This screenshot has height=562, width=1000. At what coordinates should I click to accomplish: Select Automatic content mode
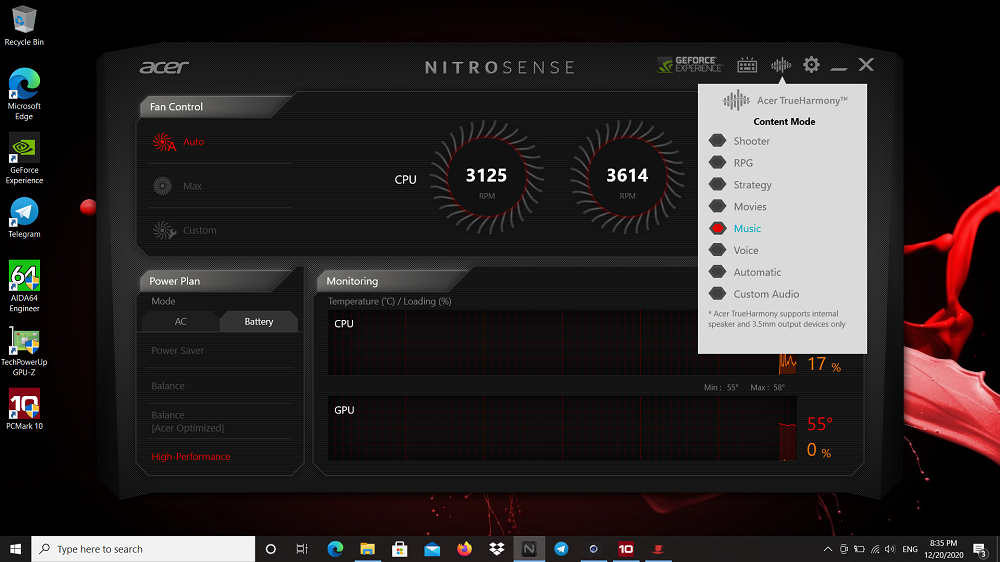745,272
